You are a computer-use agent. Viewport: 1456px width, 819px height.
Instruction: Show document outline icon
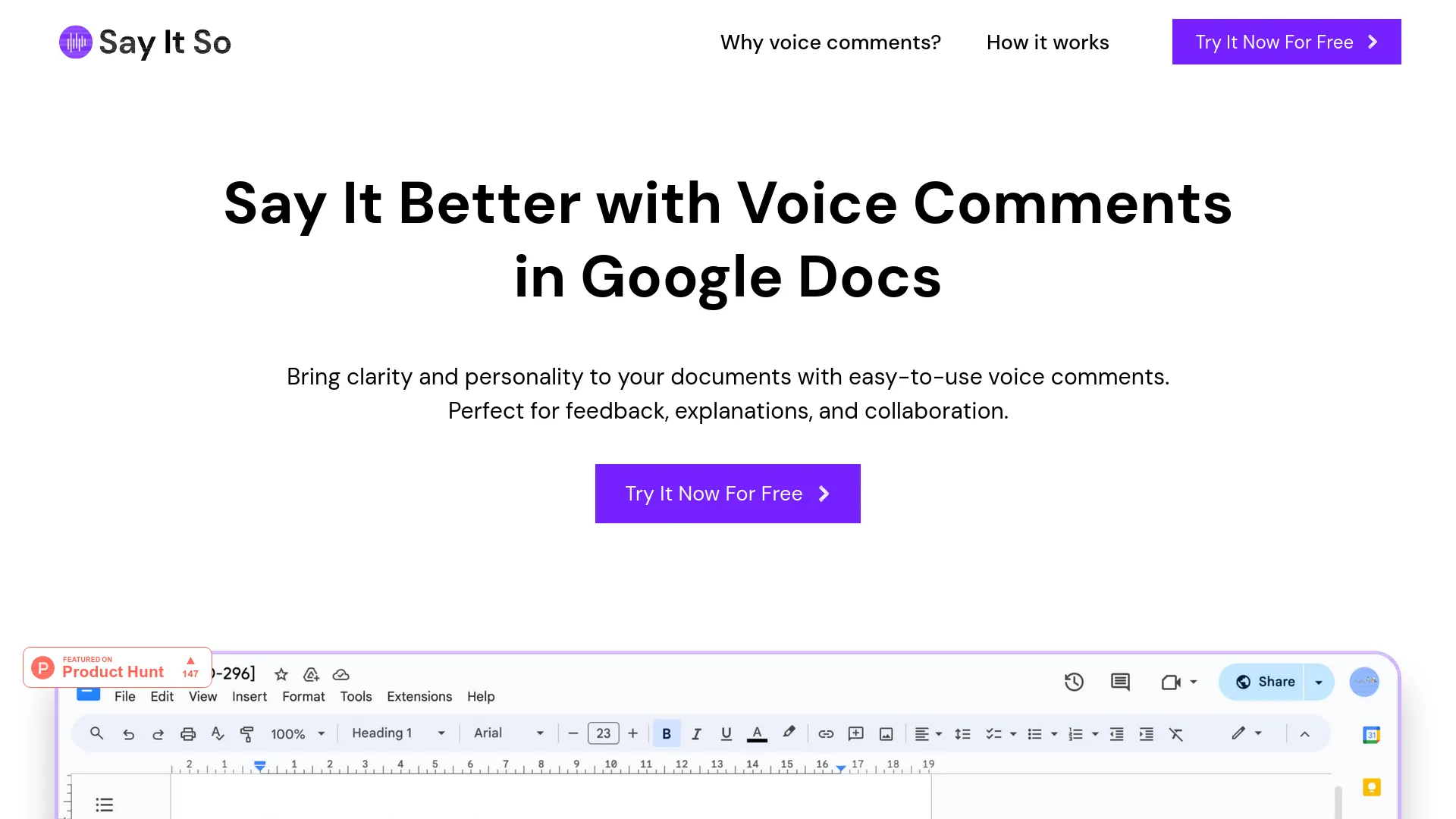click(105, 805)
